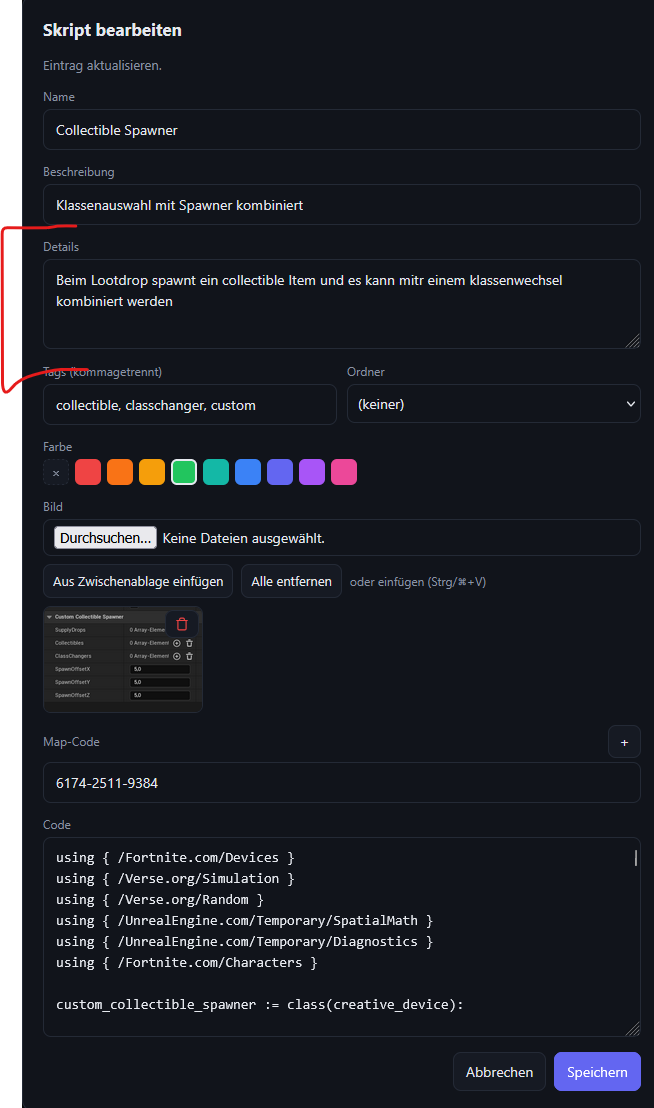
Task: Click into the Details text area
Action: (342, 304)
